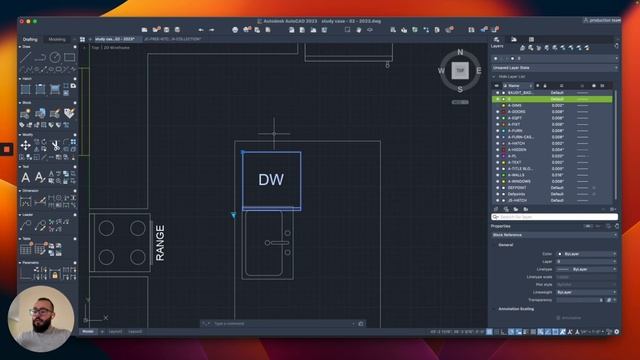Toggle visibility of JS-HATCH layer
The image size is (640, 360).
[497, 200]
